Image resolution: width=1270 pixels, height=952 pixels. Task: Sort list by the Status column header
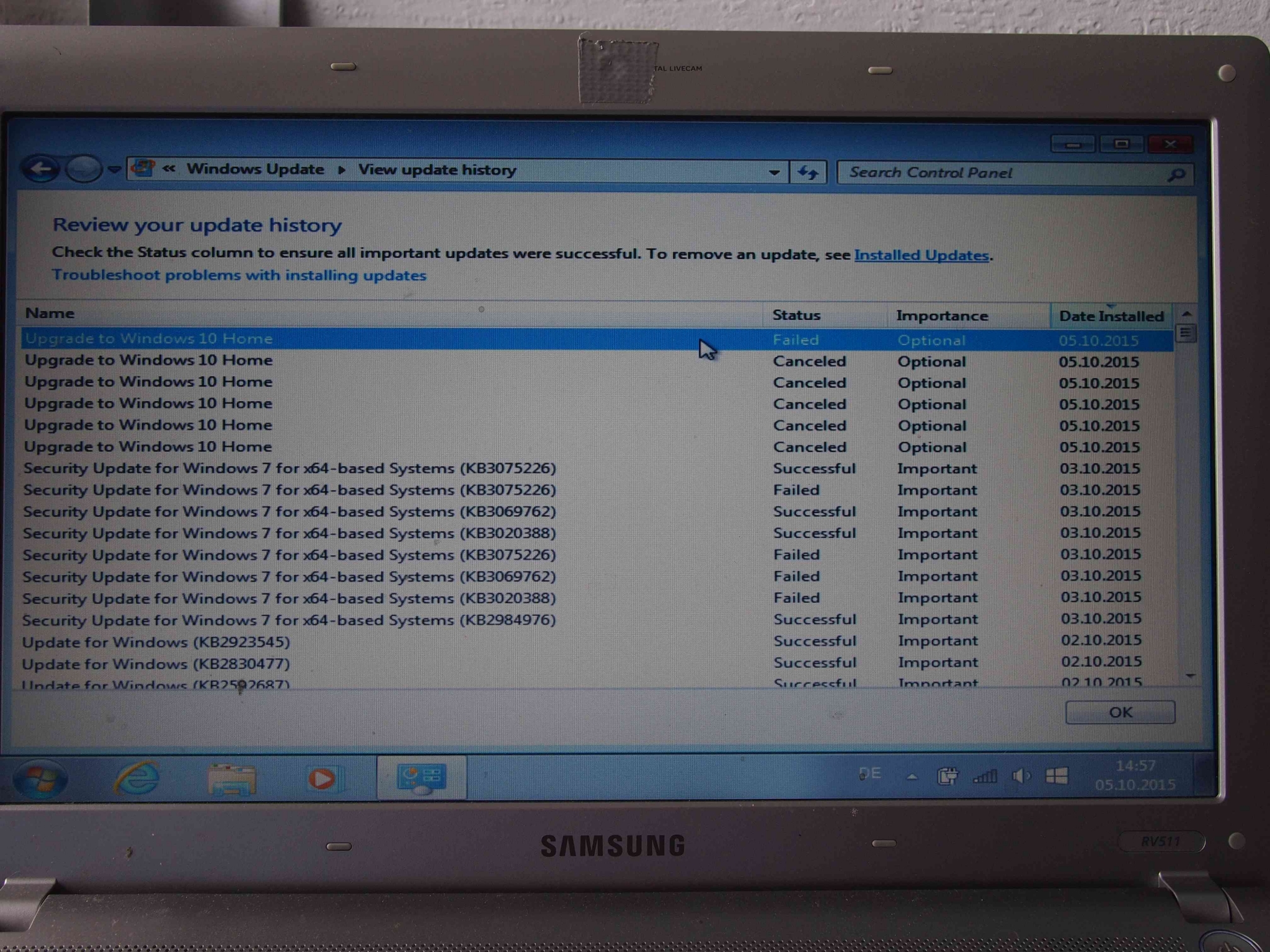point(796,315)
